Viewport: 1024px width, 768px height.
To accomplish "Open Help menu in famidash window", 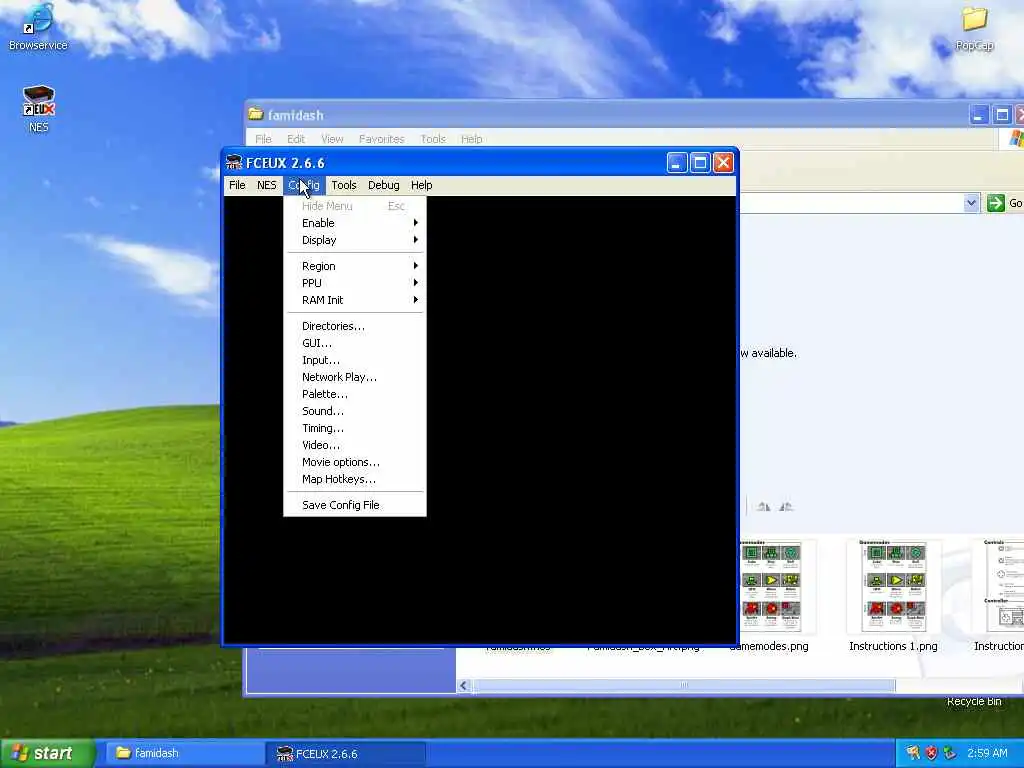I will pyautogui.click(x=472, y=139).
